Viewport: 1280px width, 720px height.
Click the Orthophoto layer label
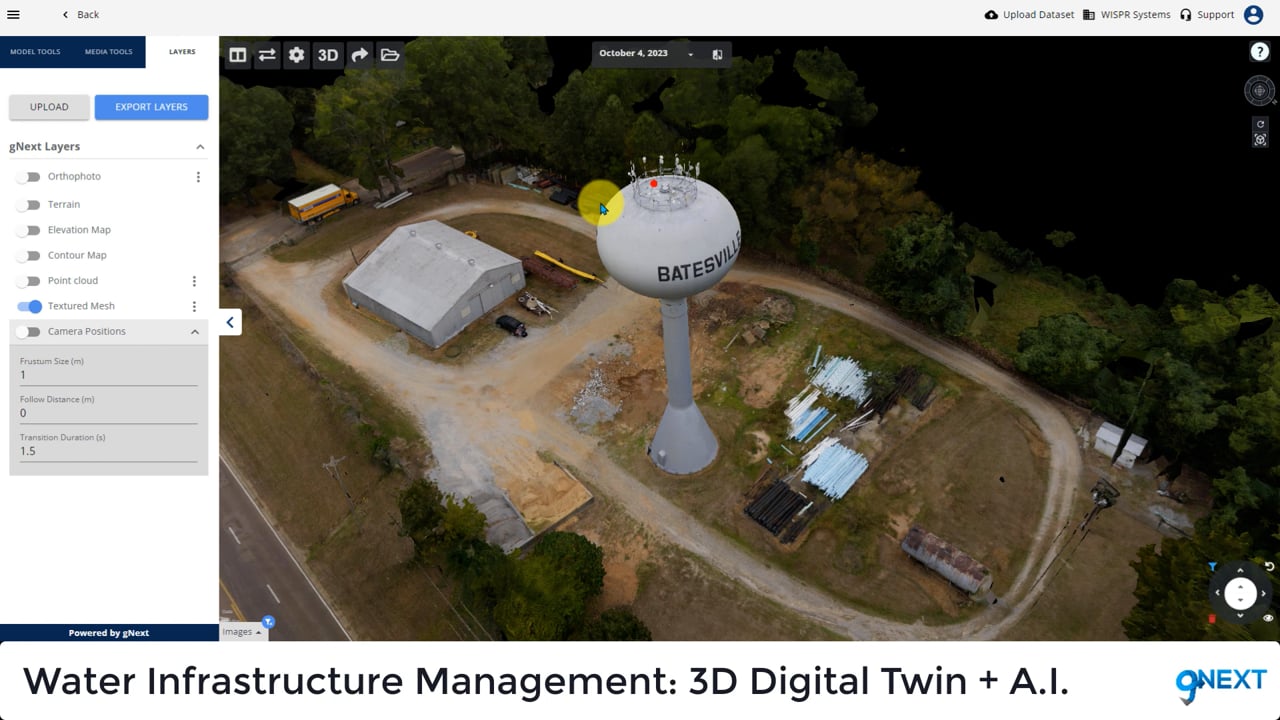click(74, 177)
